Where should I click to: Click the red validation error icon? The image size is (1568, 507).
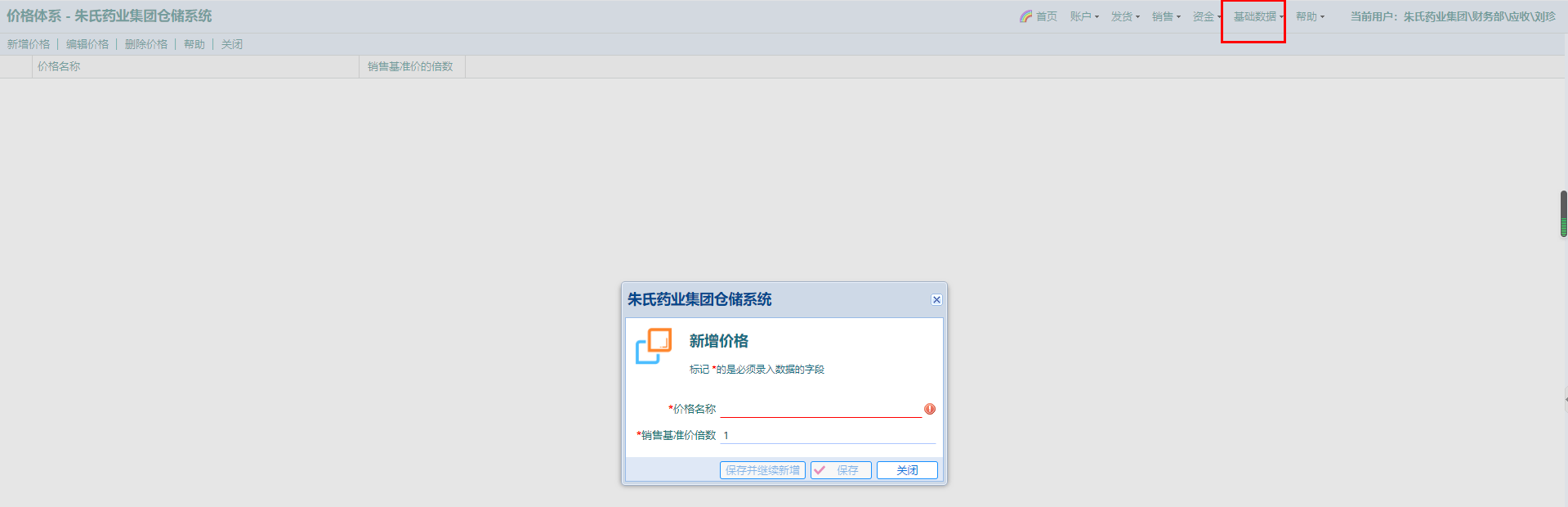click(x=929, y=409)
